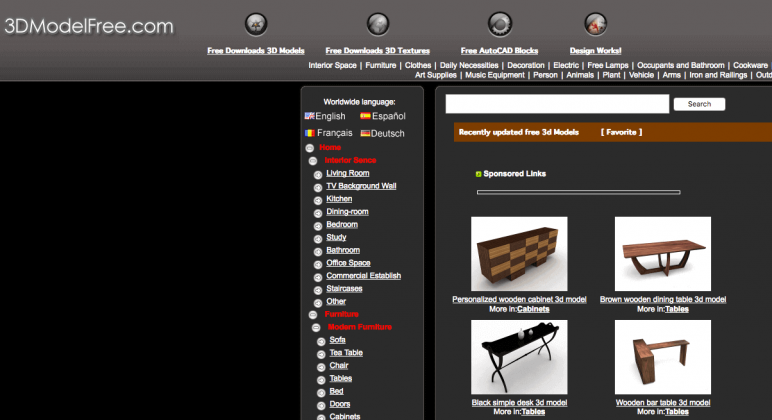
Task: Click the bullet icon beside Bedroom
Action: (x=318, y=226)
